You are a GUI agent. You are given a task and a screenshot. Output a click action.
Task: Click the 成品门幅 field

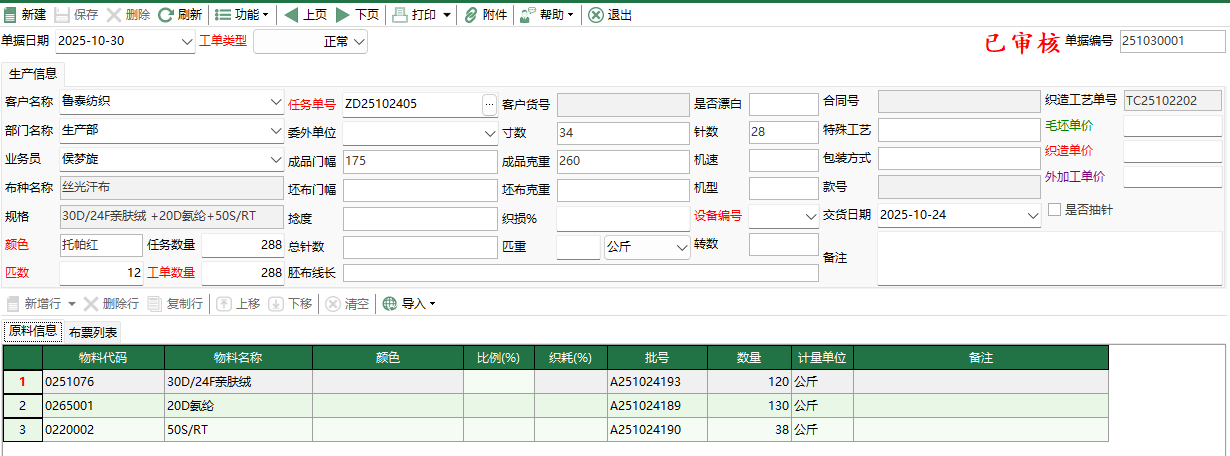pos(419,161)
